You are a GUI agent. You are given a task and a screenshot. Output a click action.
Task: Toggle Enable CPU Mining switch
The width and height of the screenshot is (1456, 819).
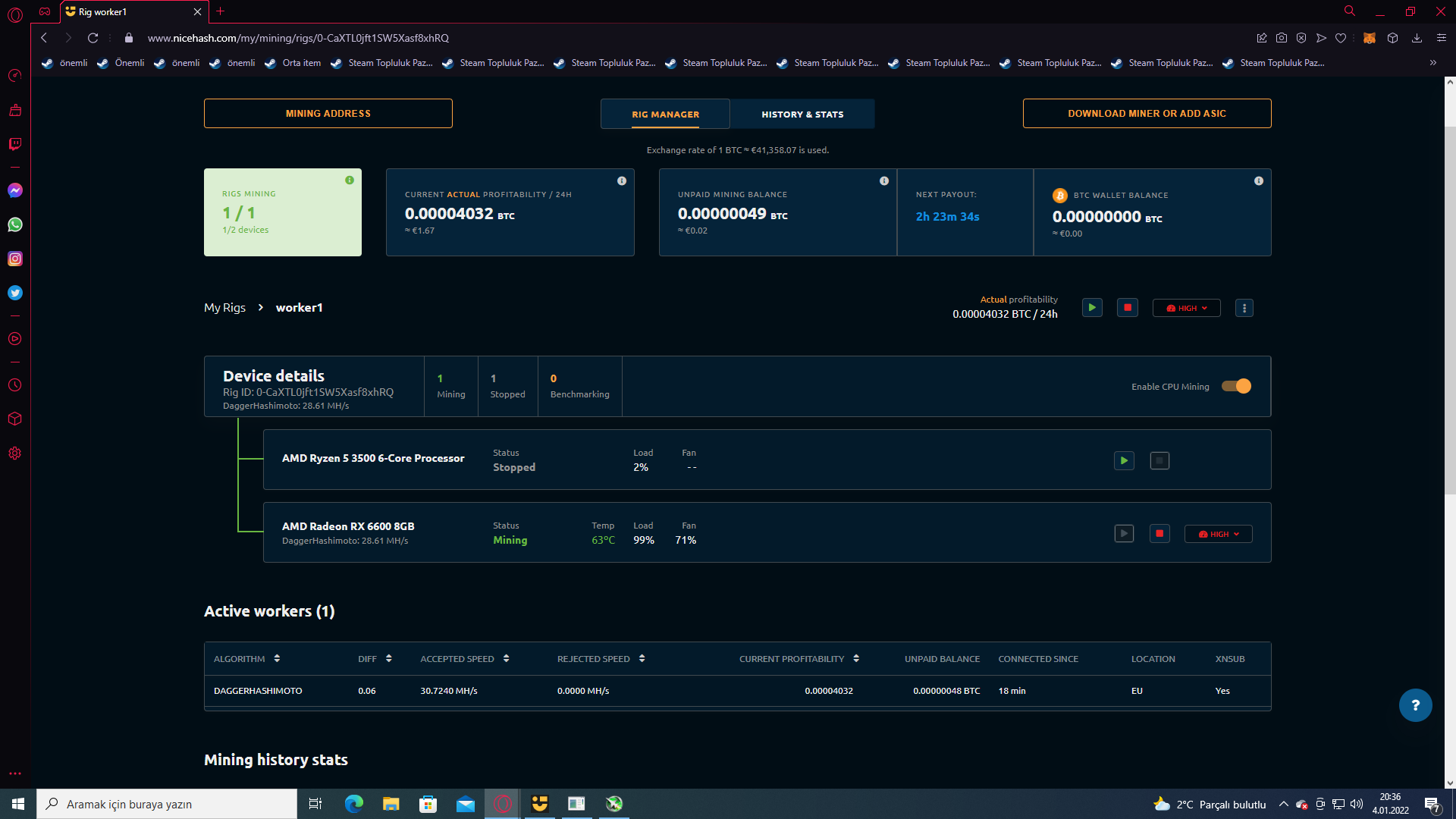pyautogui.click(x=1236, y=386)
